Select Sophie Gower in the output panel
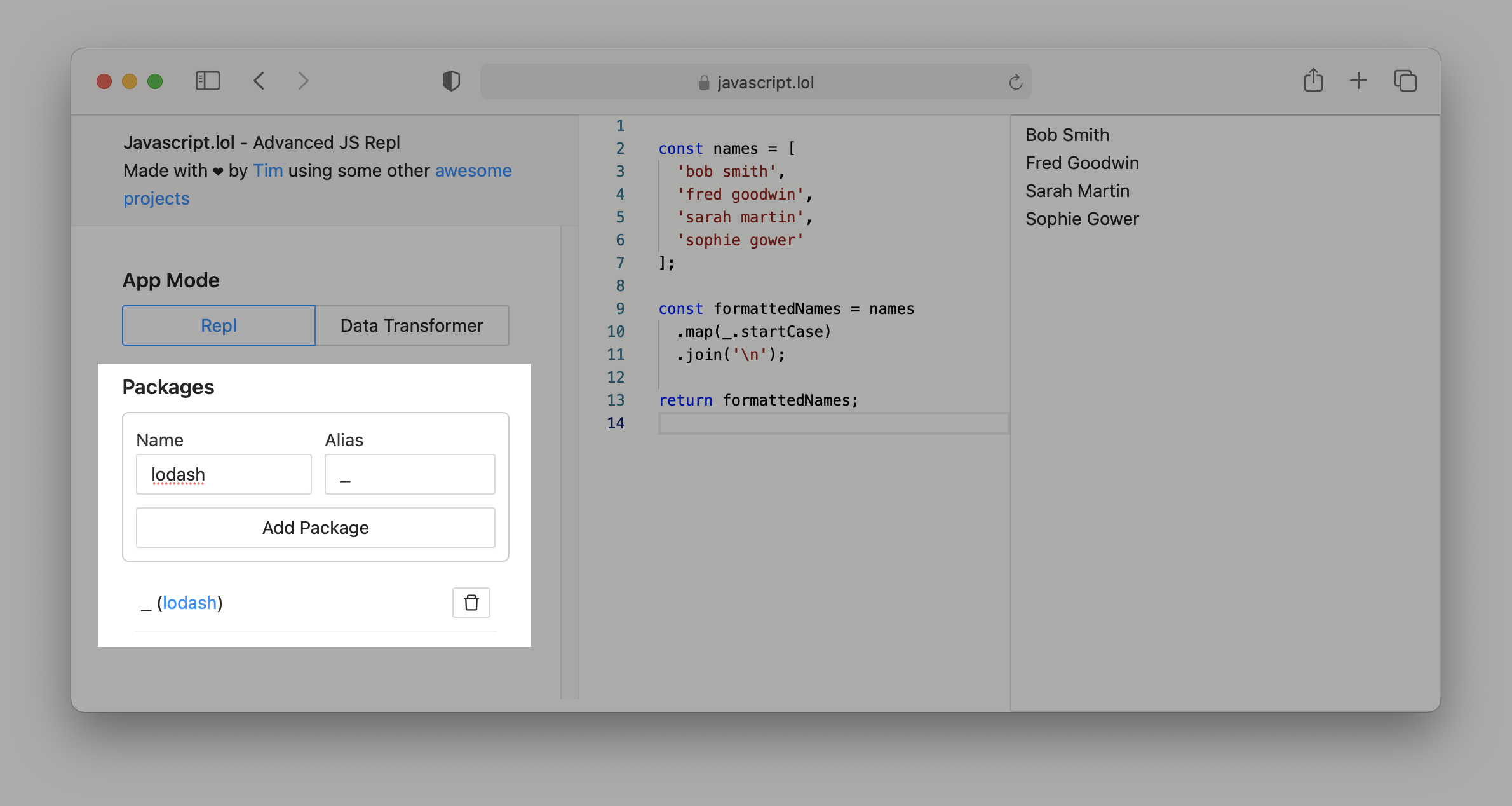 [x=1082, y=219]
